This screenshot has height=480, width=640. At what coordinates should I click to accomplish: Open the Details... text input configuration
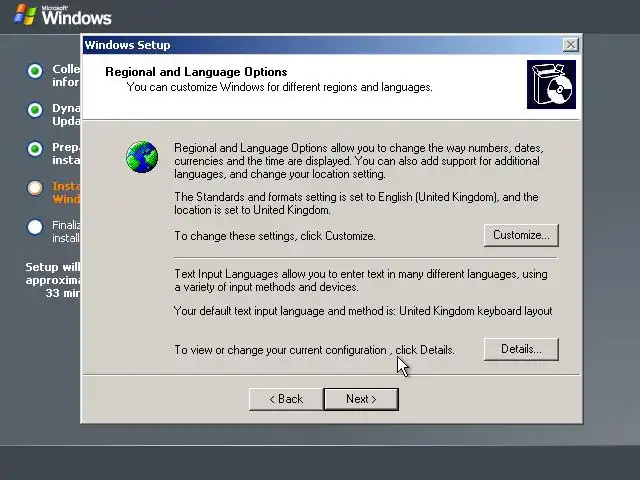(521, 349)
